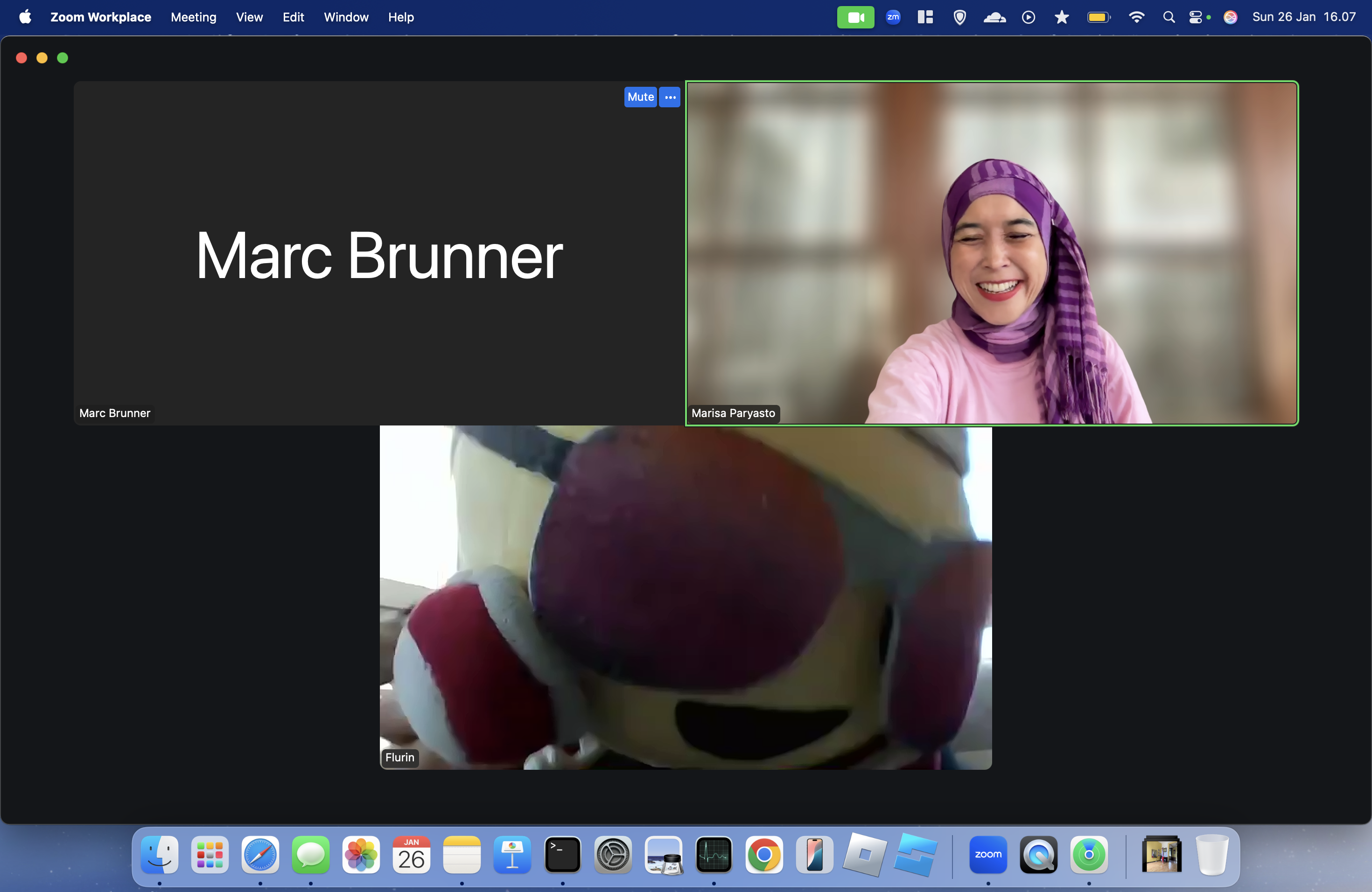Open Wi-Fi menu in menu bar

pyautogui.click(x=1136, y=17)
